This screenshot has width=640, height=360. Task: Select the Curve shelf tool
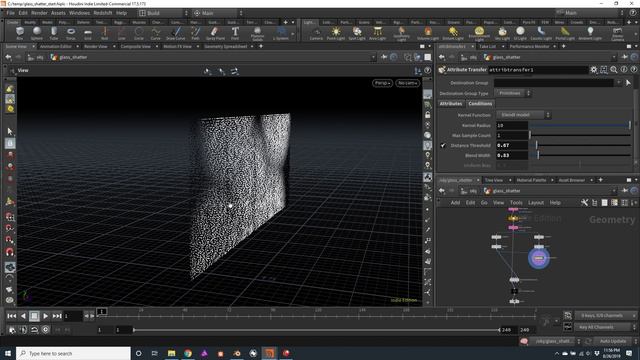pyautogui.click(x=156, y=33)
